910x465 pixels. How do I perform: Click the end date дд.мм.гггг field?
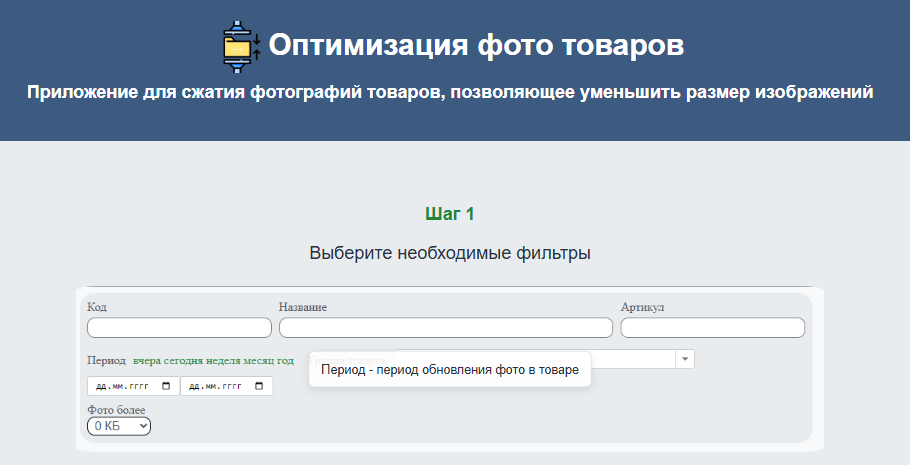pos(226,386)
